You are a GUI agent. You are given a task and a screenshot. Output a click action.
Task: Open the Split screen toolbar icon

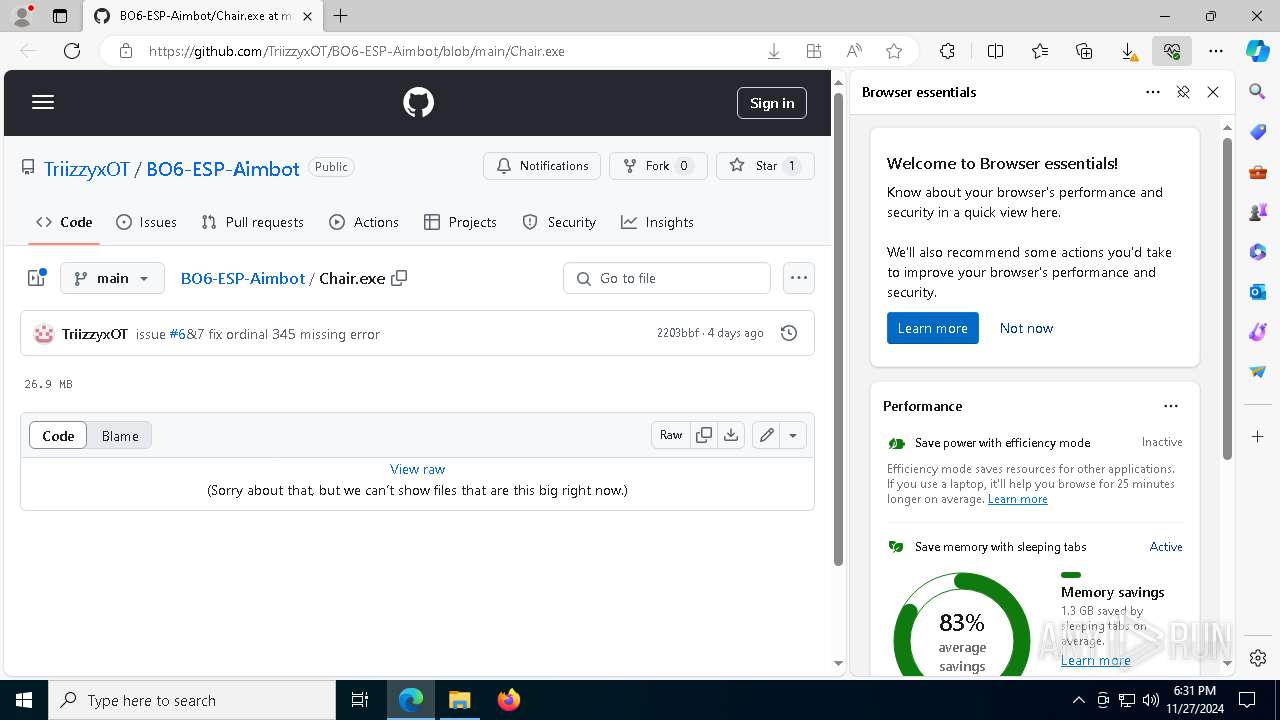(996, 51)
